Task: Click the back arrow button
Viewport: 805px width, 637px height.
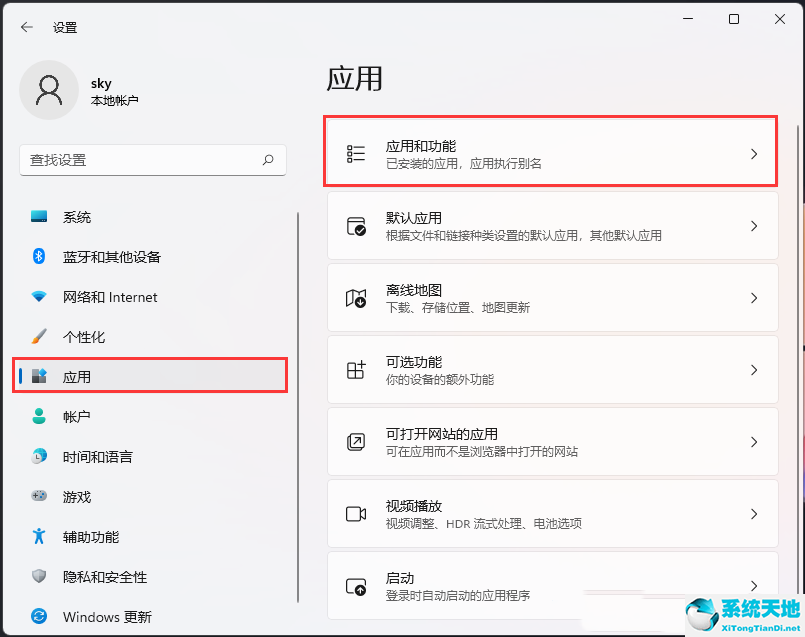Action: 27,27
